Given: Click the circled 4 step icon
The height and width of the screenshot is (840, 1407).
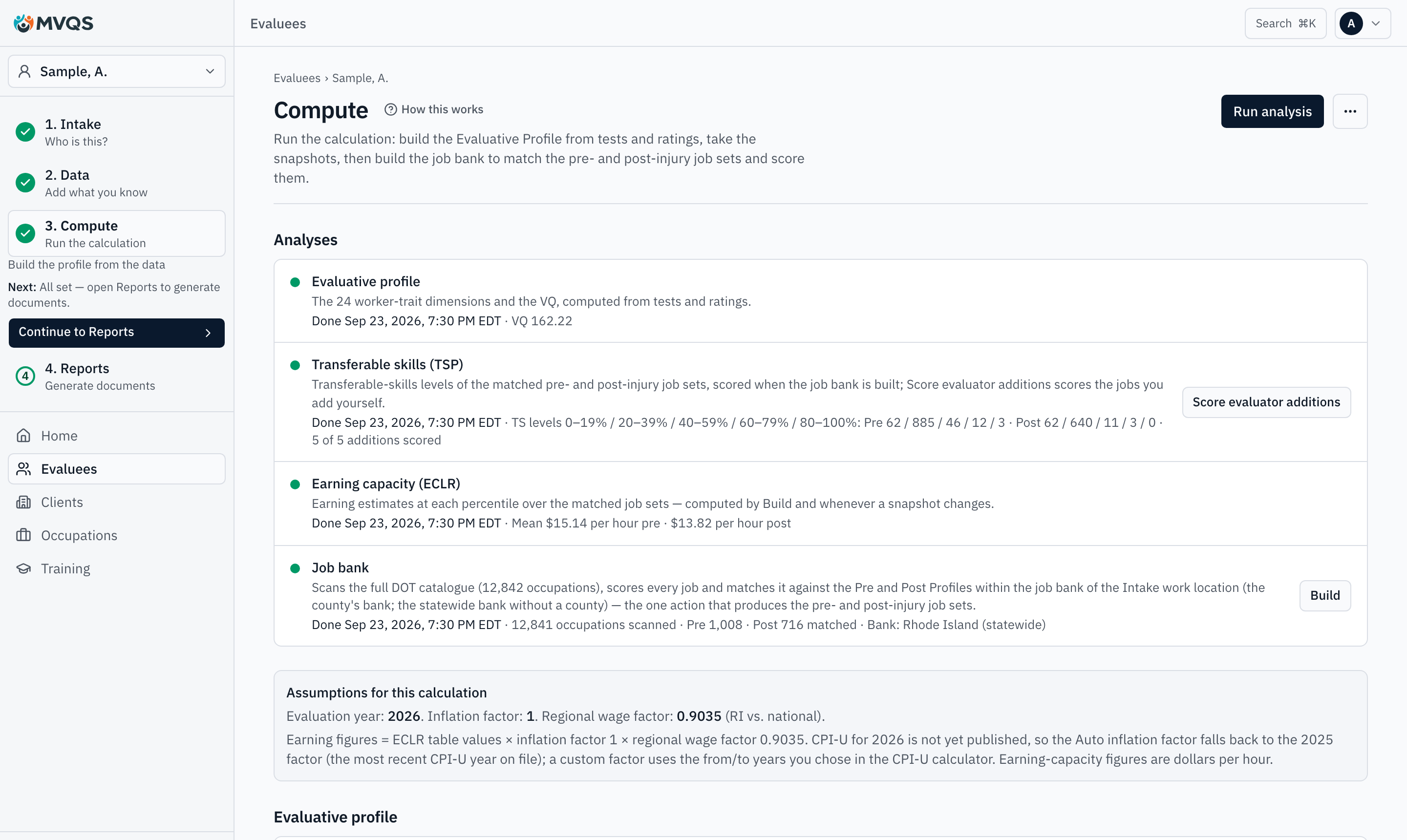Looking at the screenshot, I should (25, 376).
